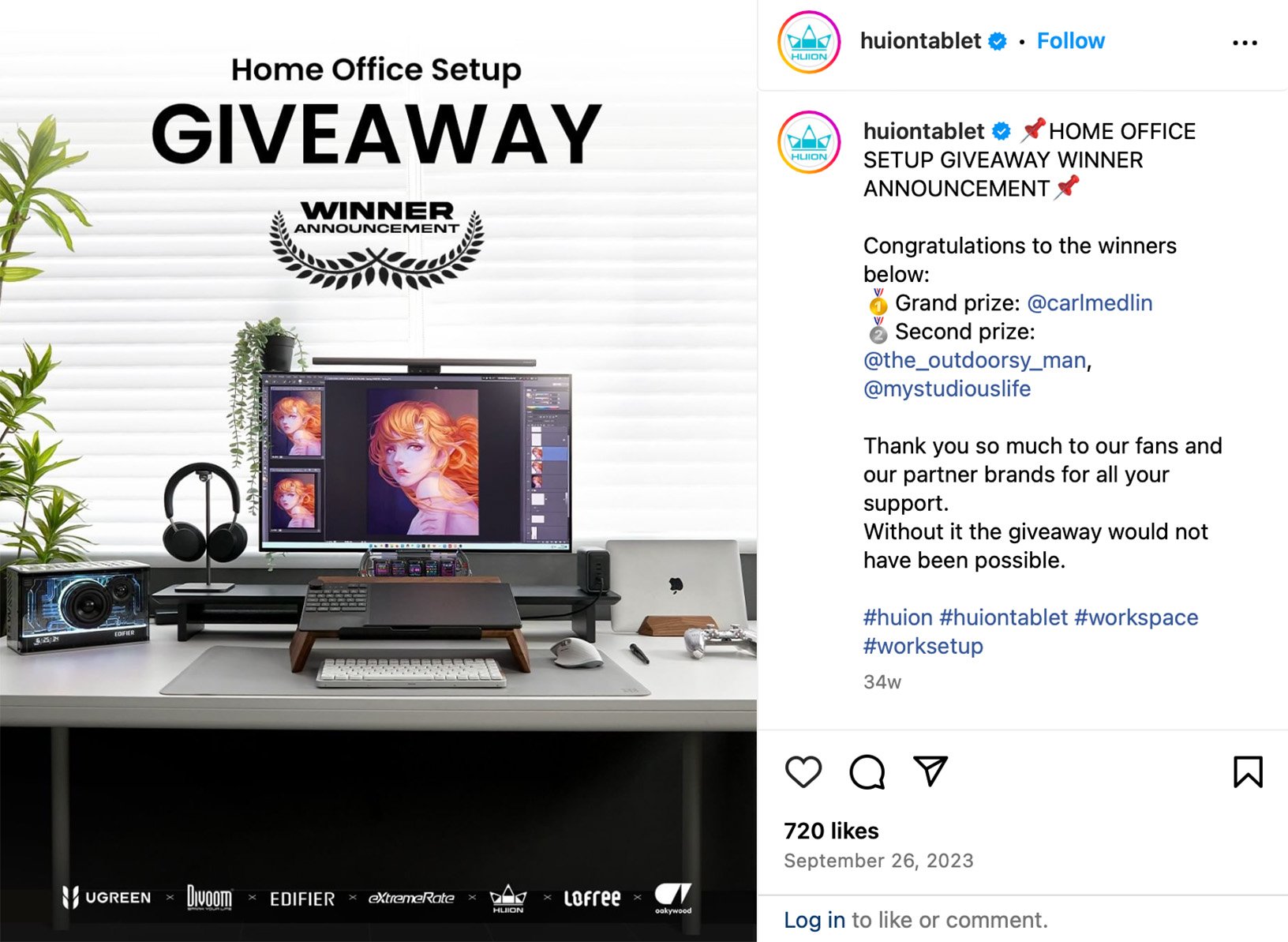Open comments with the speech bubble icon
The width and height of the screenshot is (1288, 942).
867,771
